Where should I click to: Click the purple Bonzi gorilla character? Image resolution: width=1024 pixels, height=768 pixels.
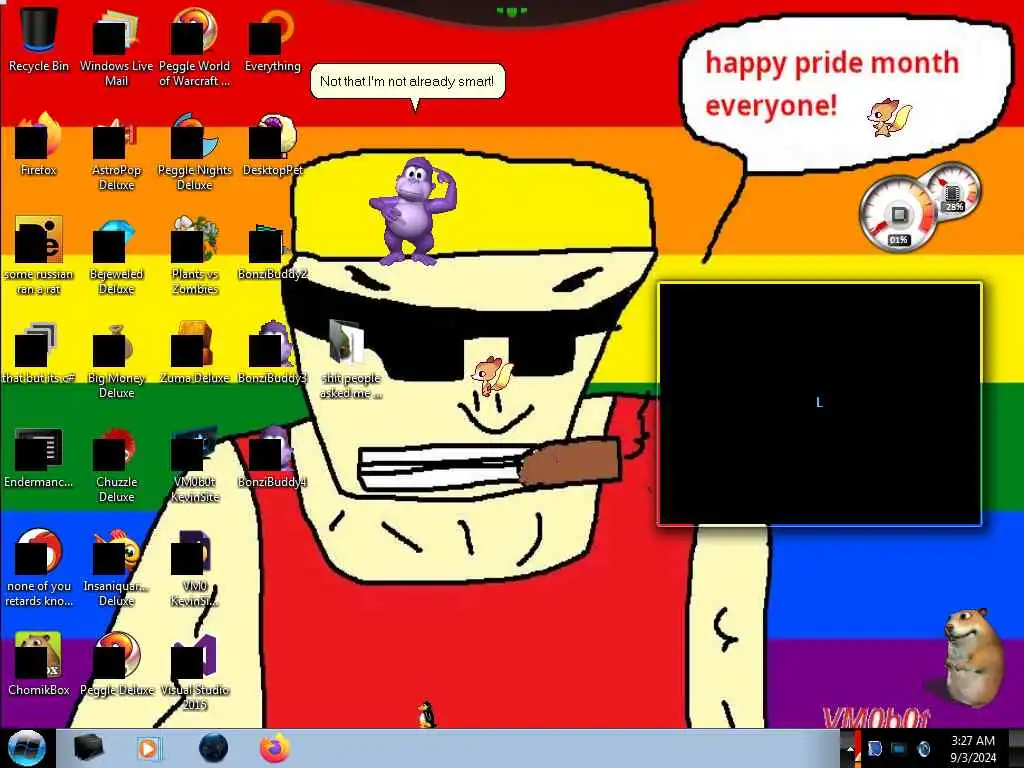click(412, 212)
